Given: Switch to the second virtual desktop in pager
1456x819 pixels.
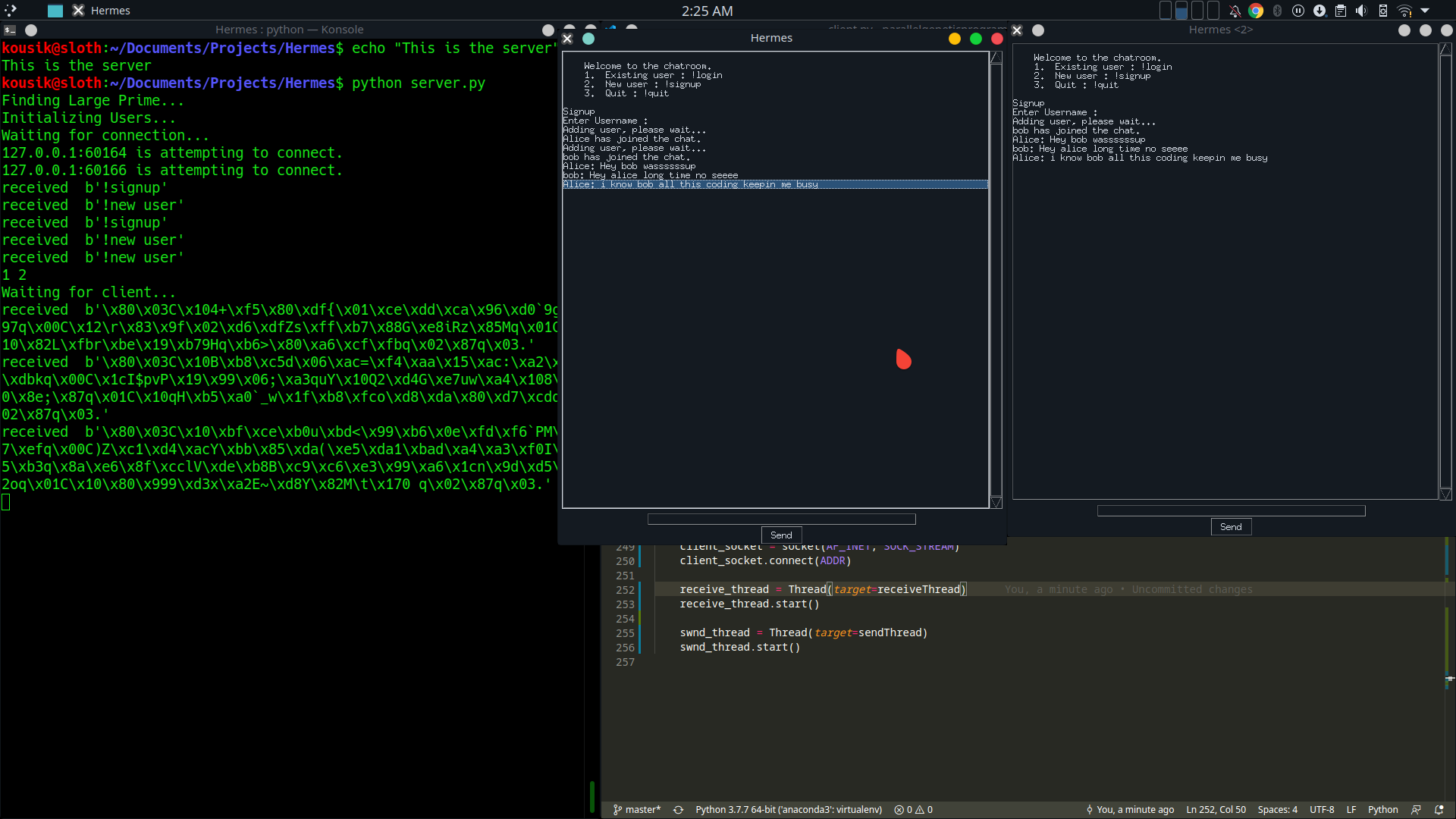Looking at the screenshot, I should coord(1181,11).
